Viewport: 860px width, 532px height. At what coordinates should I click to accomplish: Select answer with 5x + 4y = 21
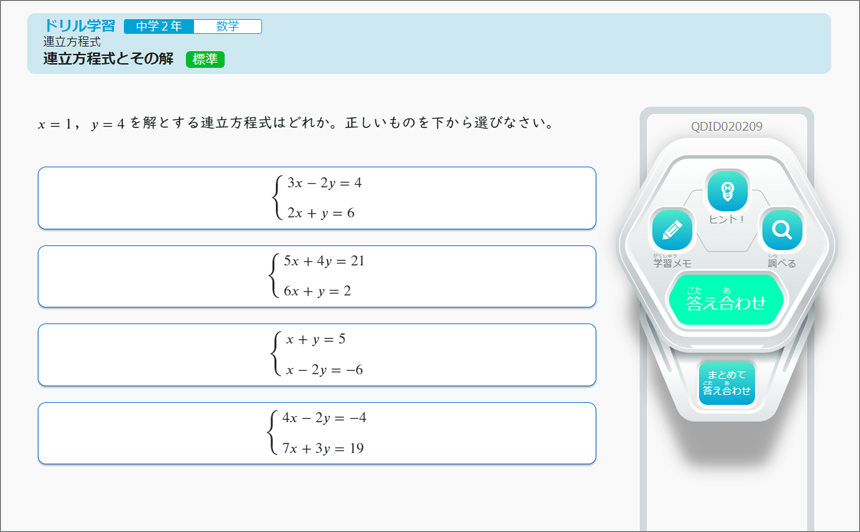[x=317, y=276]
